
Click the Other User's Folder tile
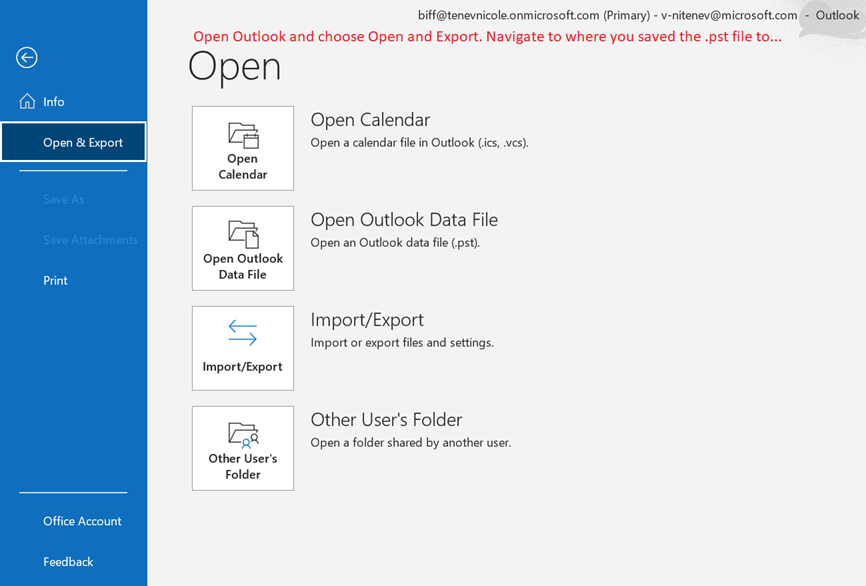tap(243, 448)
